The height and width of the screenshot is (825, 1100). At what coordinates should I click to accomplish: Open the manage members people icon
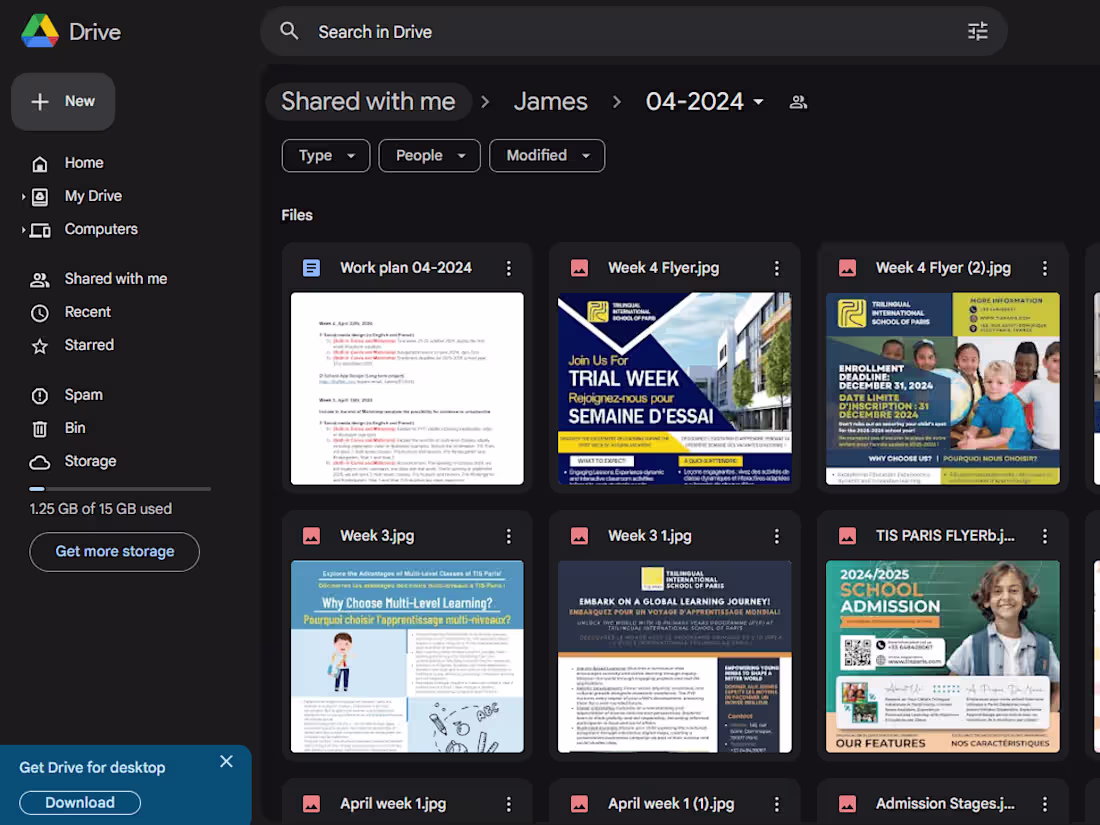798,101
